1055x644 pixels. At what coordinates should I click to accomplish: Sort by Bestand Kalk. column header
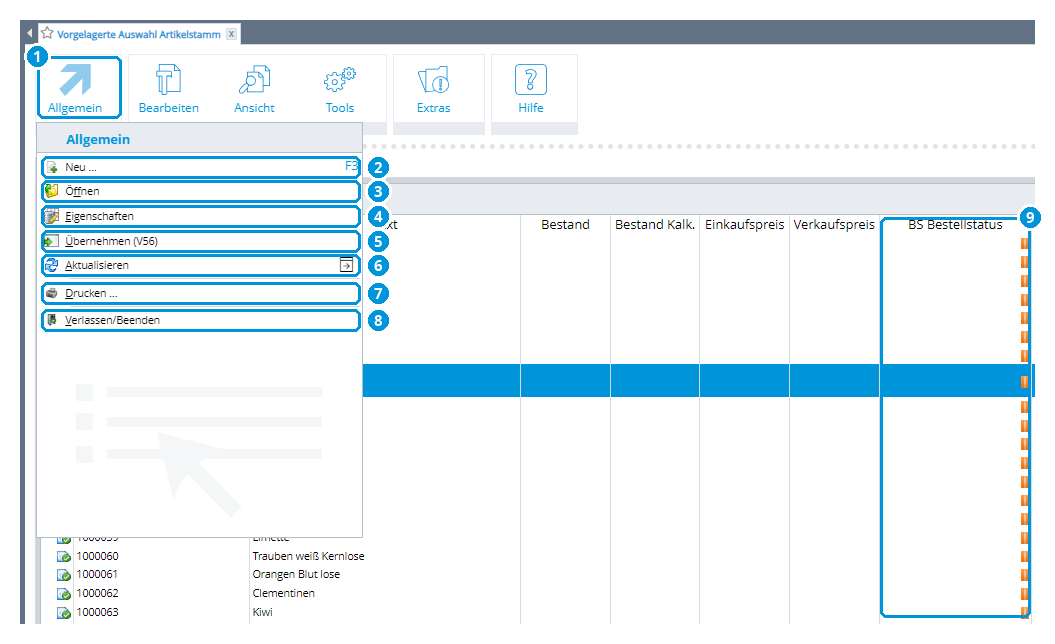click(x=655, y=225)
